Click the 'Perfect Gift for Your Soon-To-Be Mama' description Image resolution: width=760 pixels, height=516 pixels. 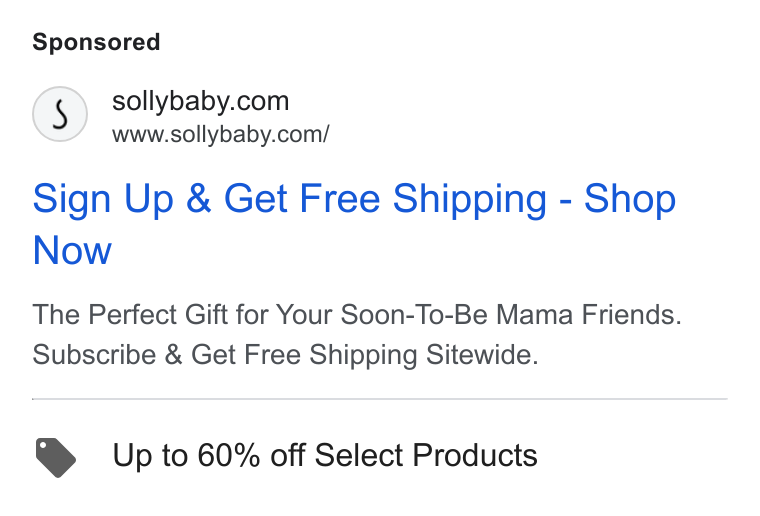[357, 314]
